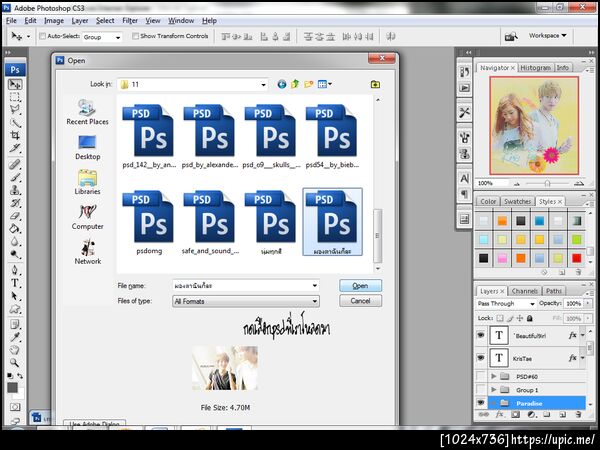Select the Crop tool
Screen dimensions: 600x450
(15, 137)
